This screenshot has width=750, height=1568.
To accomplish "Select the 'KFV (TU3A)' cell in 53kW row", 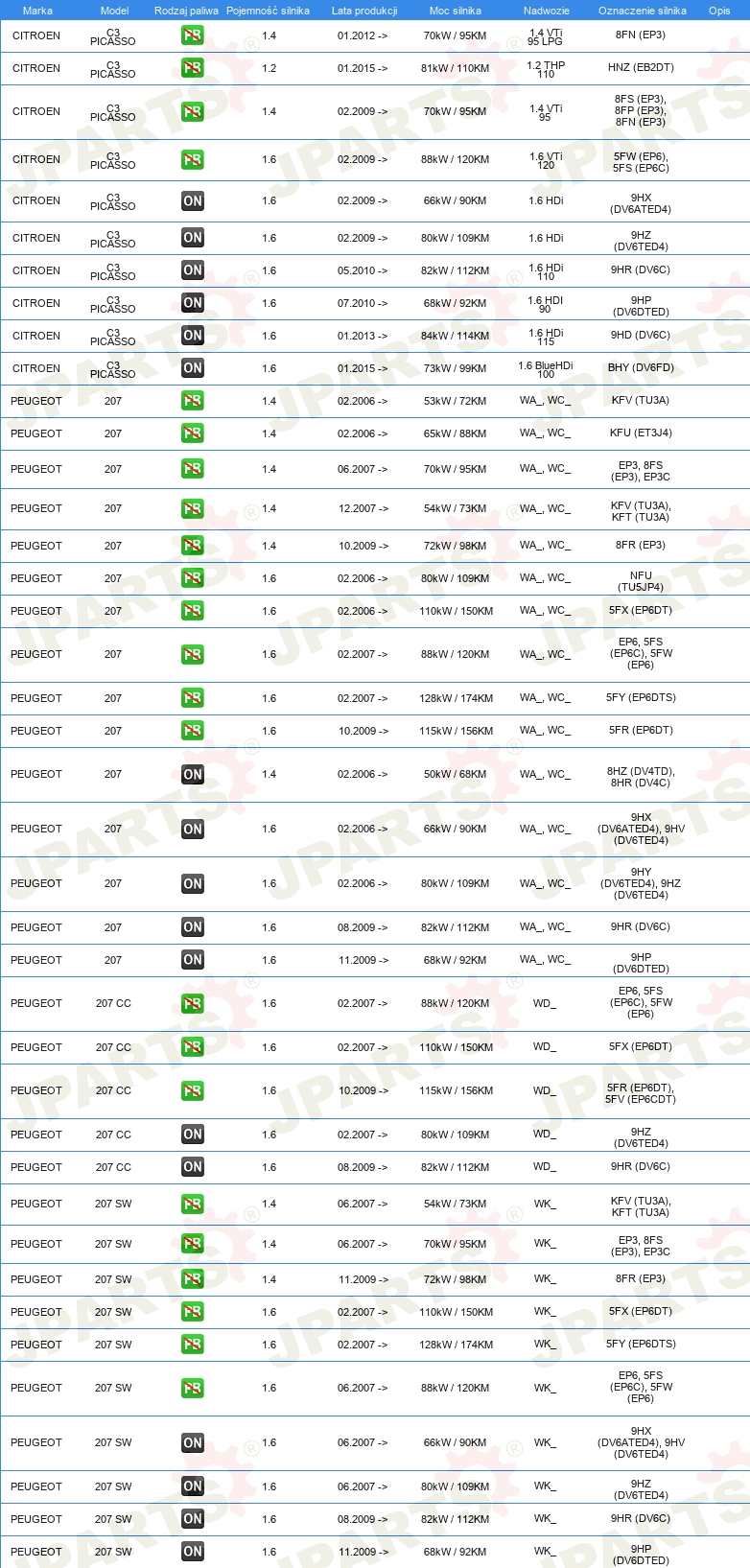I will pos(641,400).
